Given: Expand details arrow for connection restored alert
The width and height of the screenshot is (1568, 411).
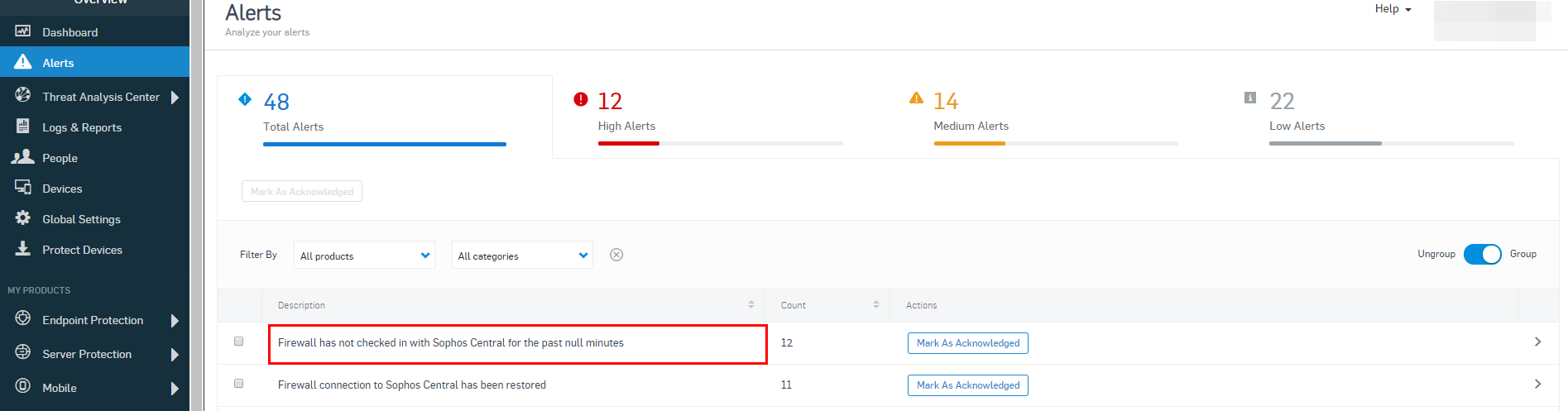Looking at the screenshot, I should [1537, 384].
